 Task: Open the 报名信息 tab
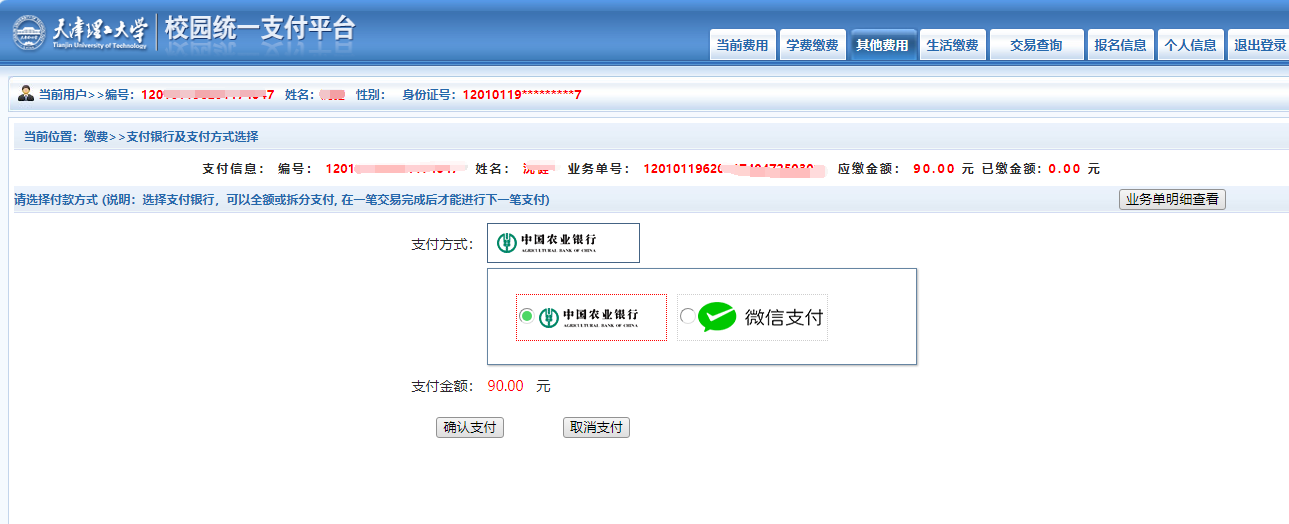click(1120, 45)
